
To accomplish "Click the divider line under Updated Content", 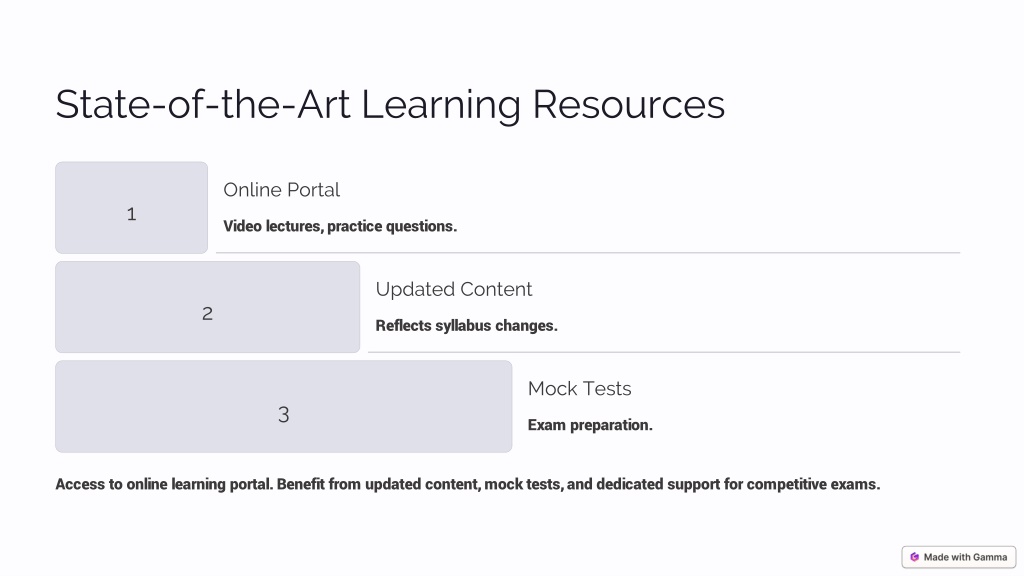I will click(664, 352).
